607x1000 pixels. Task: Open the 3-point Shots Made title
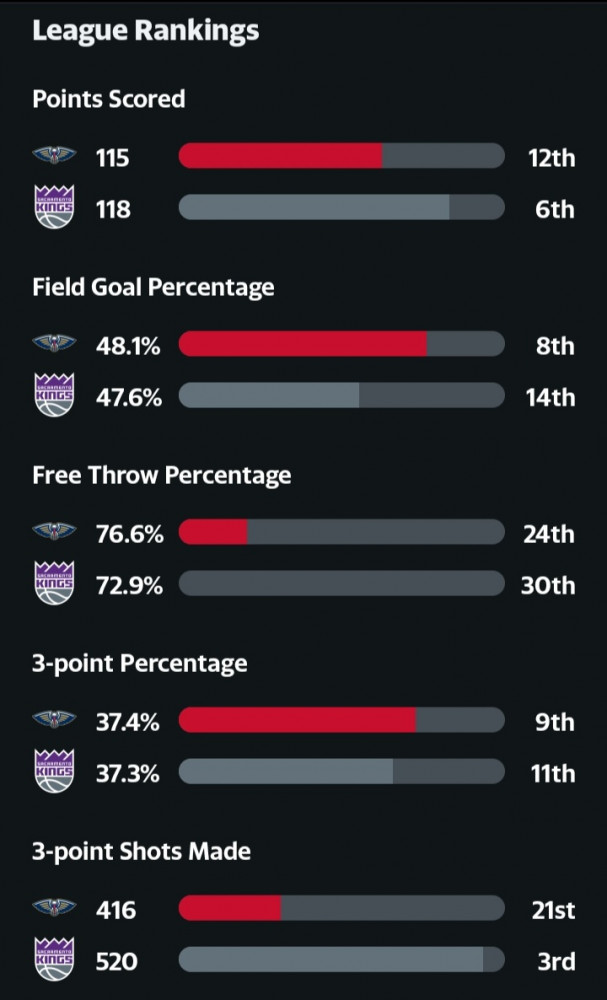click(x=141, y=851)
